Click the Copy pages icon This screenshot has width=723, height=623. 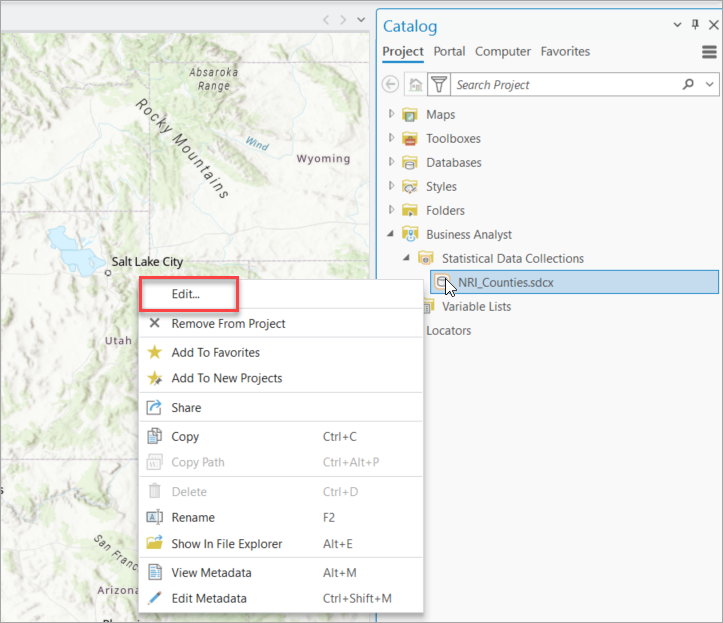(x=154, y=436)
